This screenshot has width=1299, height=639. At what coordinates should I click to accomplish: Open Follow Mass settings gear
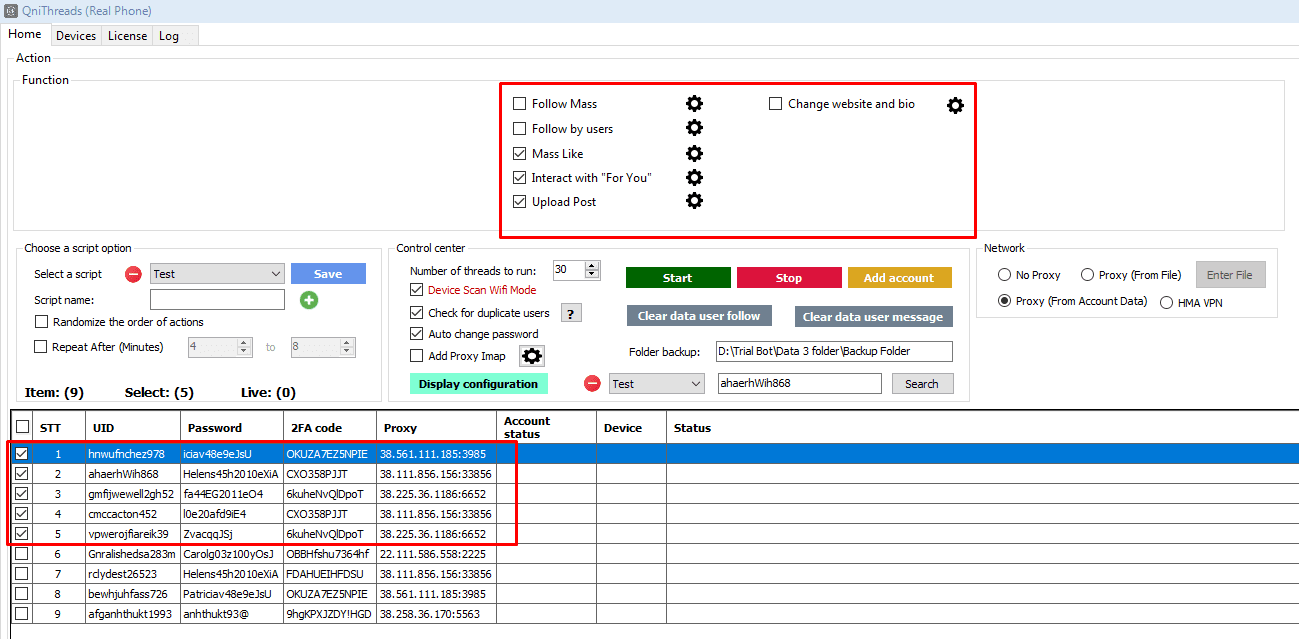tap(694, 104)
